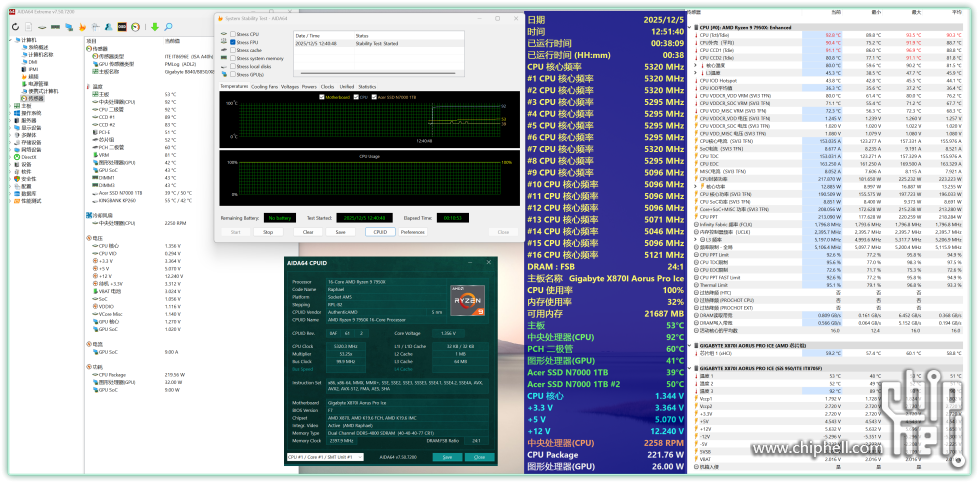This screenshot has height=483, width=979.
Task: Click the green download arrow toolbar icon
Action: [155, 27]
